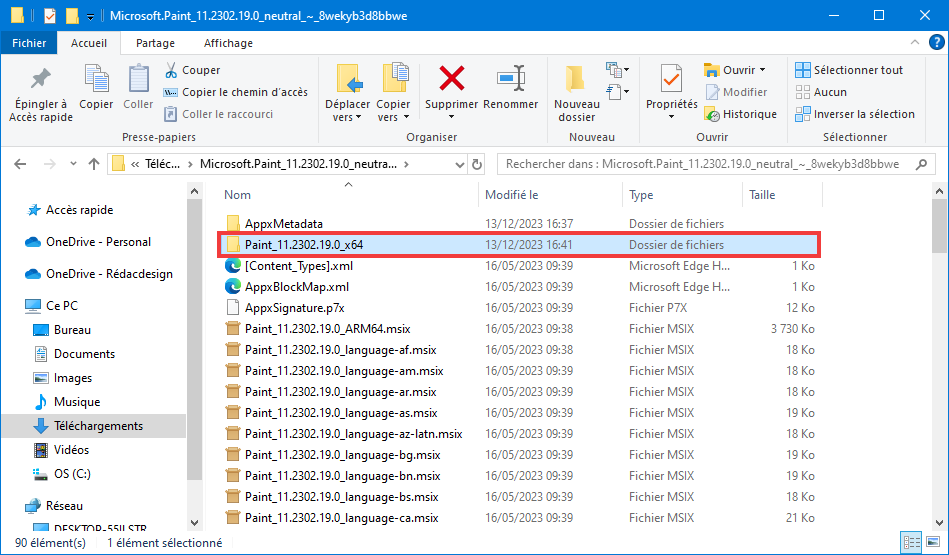Image resolution: width=949 pixels, height=555 pixels.
Task: Click the Épingler à Accès rapide pin icon
Action: pos(41,79)
